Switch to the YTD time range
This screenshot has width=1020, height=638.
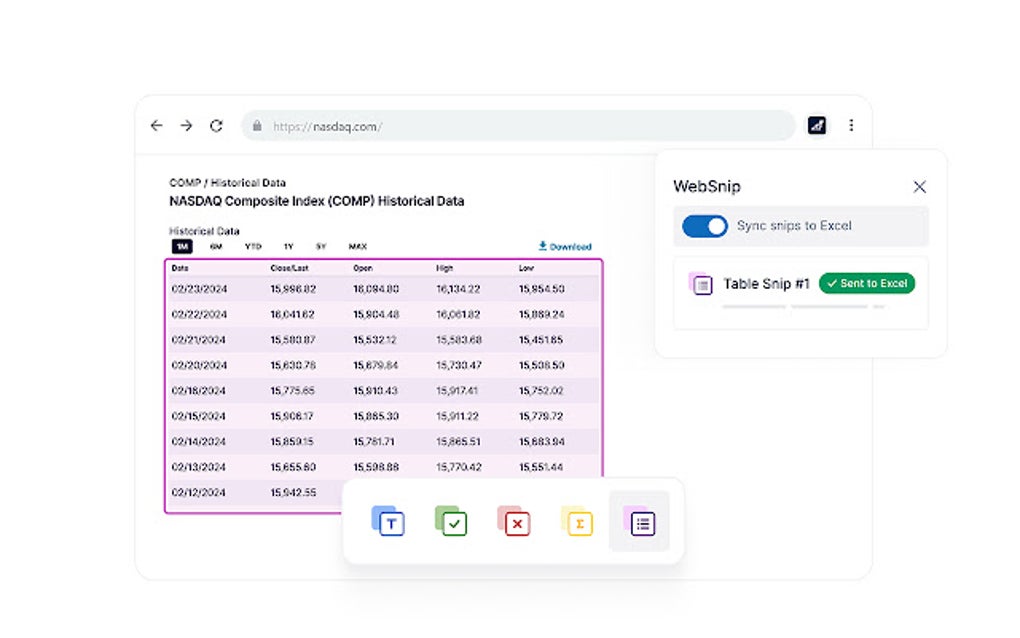tap(253, 246)
